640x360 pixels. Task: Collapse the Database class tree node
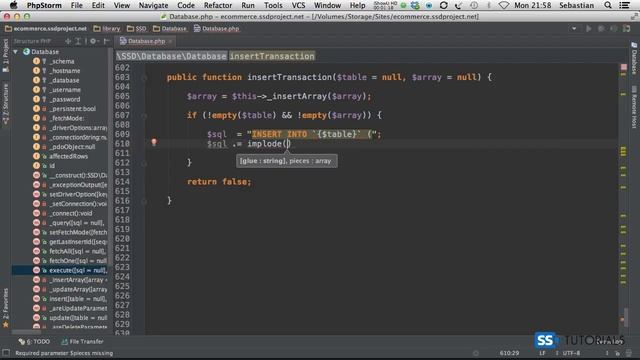pos(16,52)
